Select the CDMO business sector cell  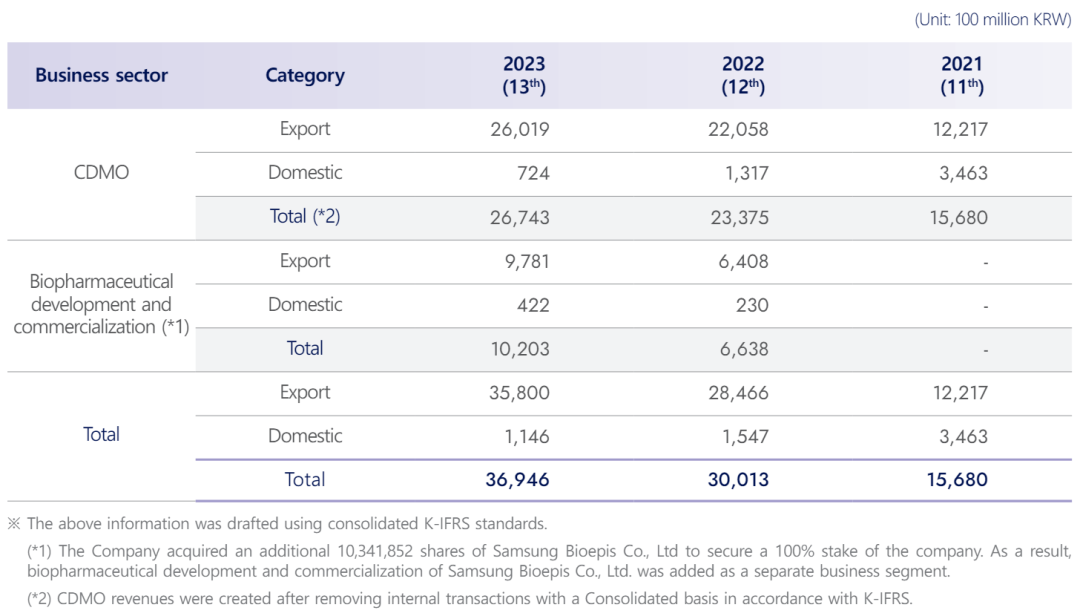click(x=101, y=173)
